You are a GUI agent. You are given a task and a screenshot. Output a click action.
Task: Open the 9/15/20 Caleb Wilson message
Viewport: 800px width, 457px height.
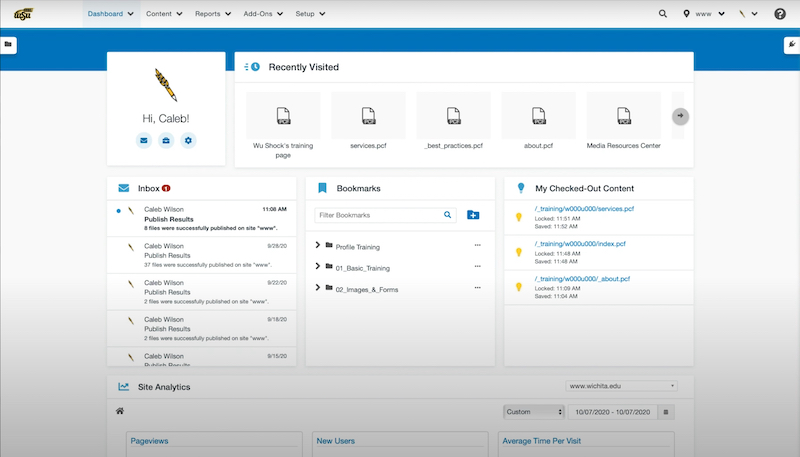pos(202,357)
